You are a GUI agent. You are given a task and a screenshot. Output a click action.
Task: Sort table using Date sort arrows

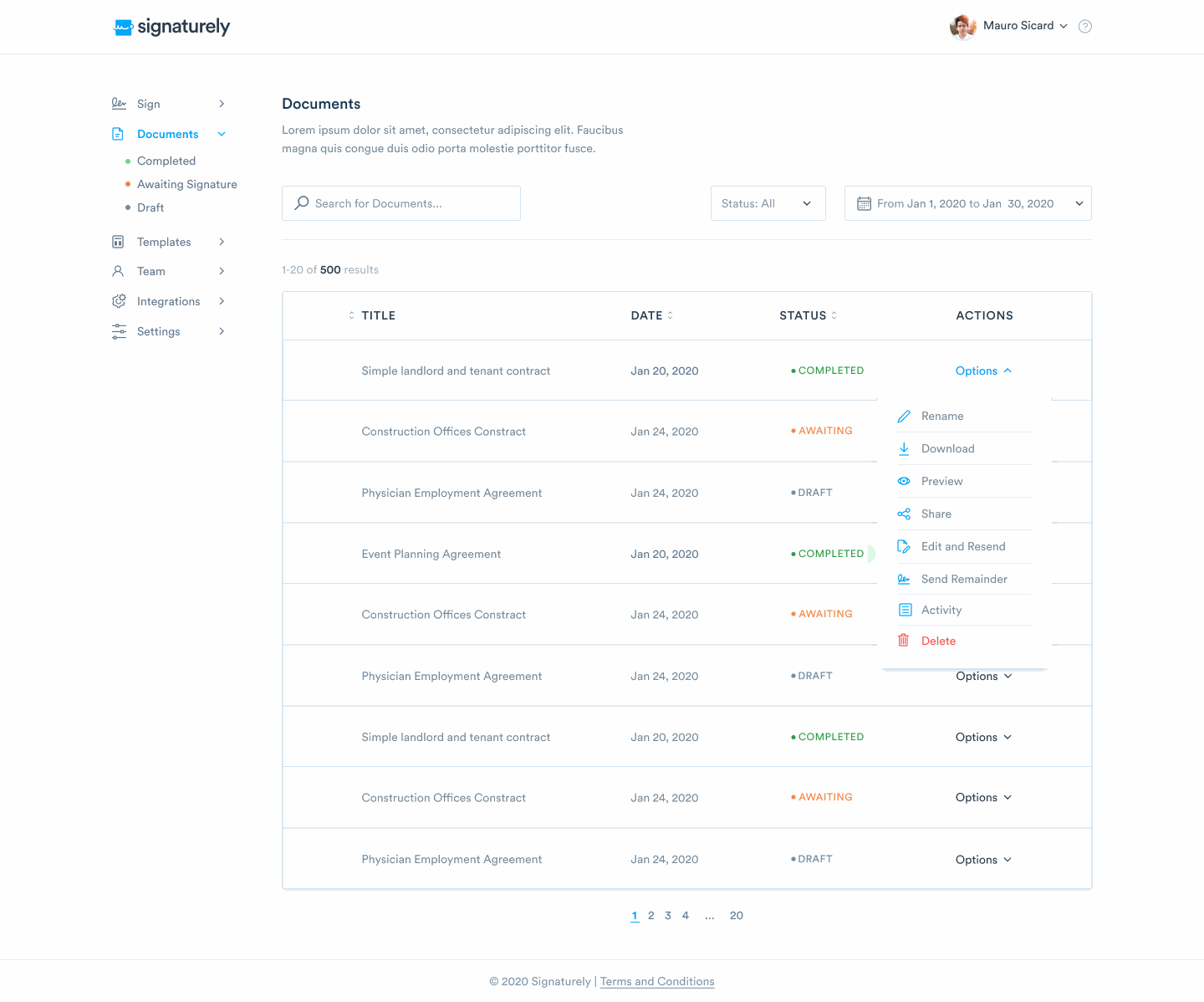pos(670,315)
